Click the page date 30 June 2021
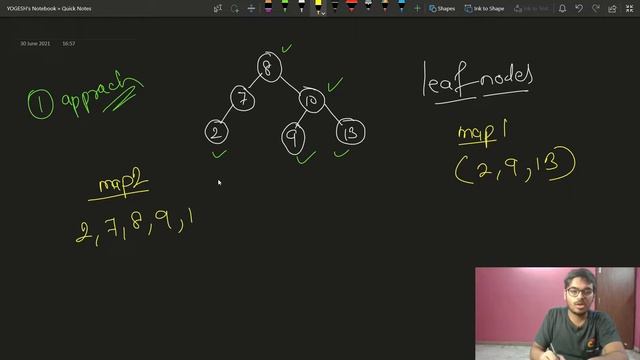The width and height of the screenshot is (640, 360). pyautogui.click(x=35, y=43)
